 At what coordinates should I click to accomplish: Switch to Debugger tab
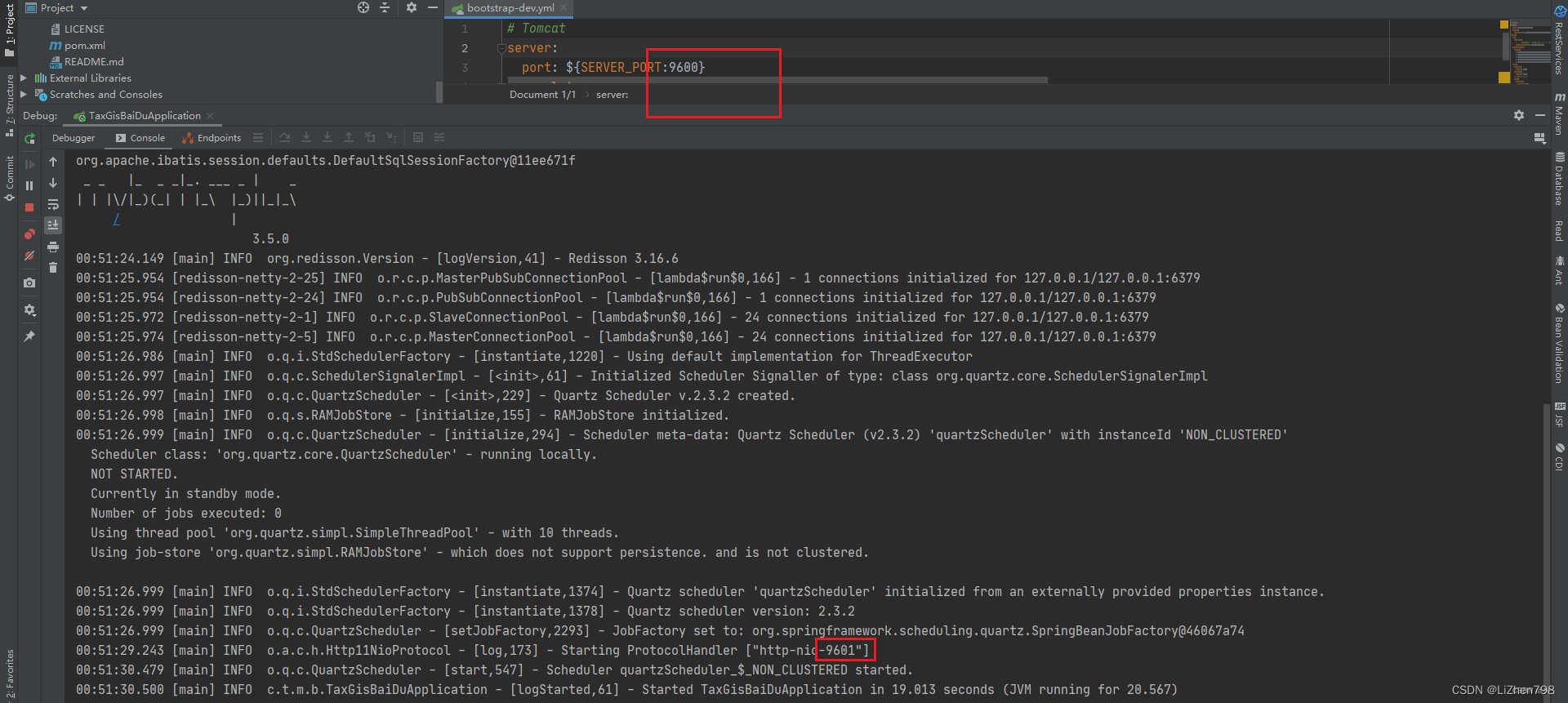[x=73, y=138]
